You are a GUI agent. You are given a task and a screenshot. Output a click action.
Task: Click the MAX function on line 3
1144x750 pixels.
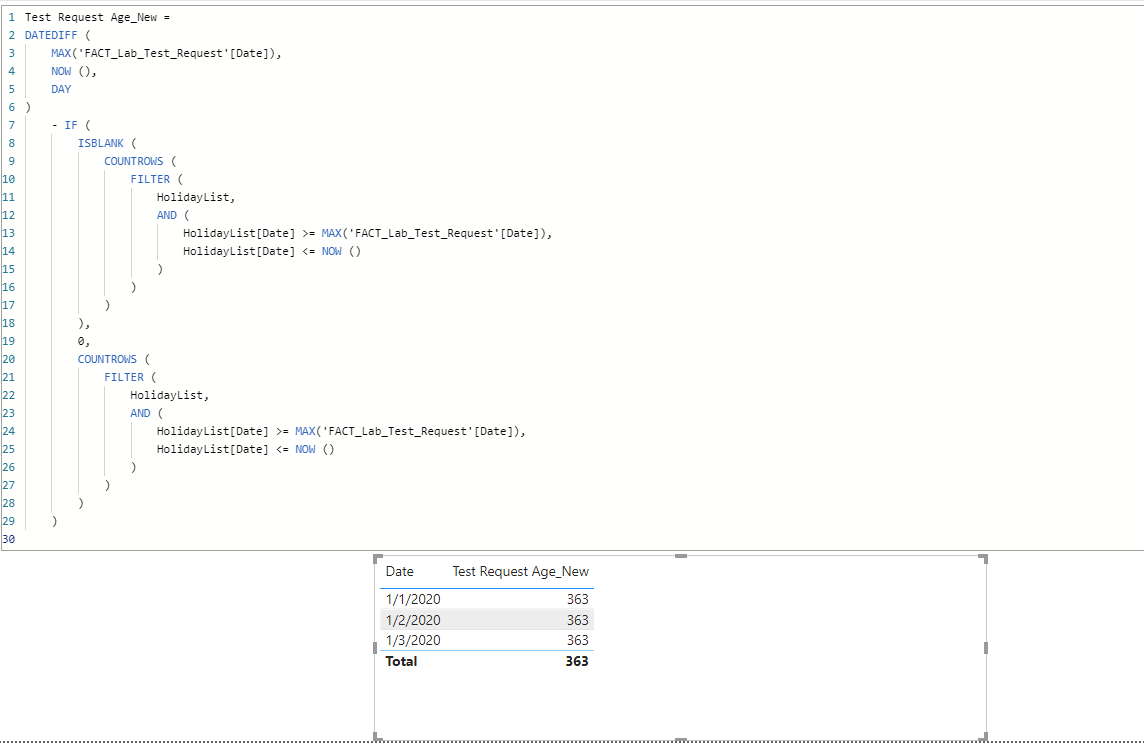61,53
